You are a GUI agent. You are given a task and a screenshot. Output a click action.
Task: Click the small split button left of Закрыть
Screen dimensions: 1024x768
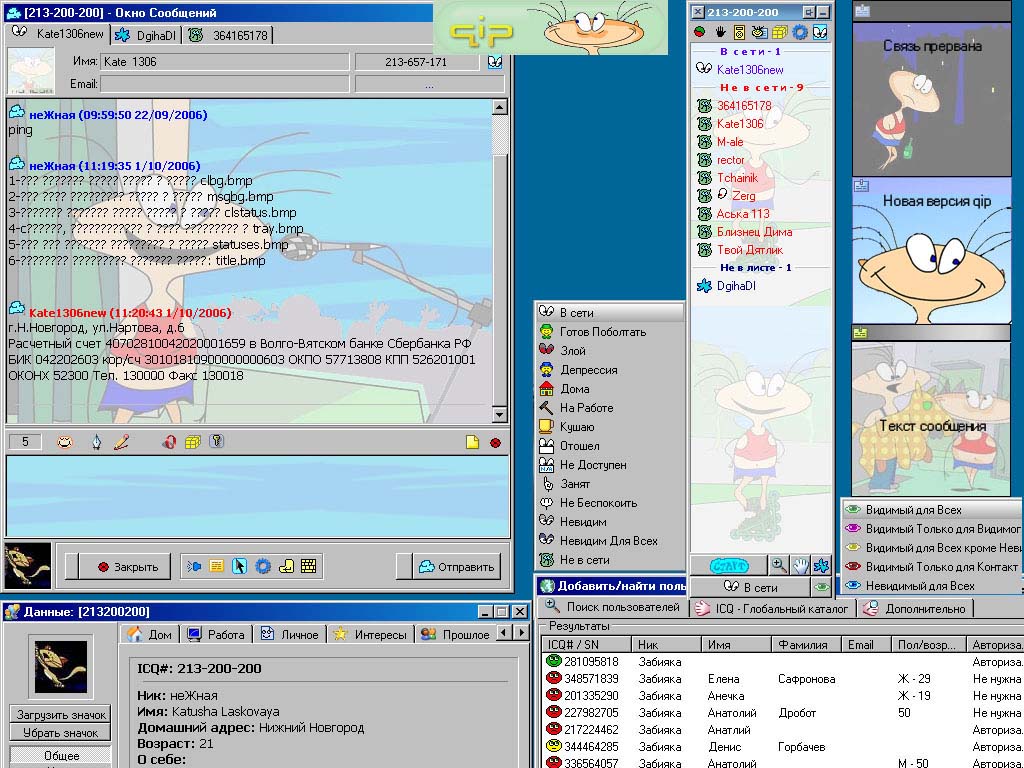click(72, 567)
